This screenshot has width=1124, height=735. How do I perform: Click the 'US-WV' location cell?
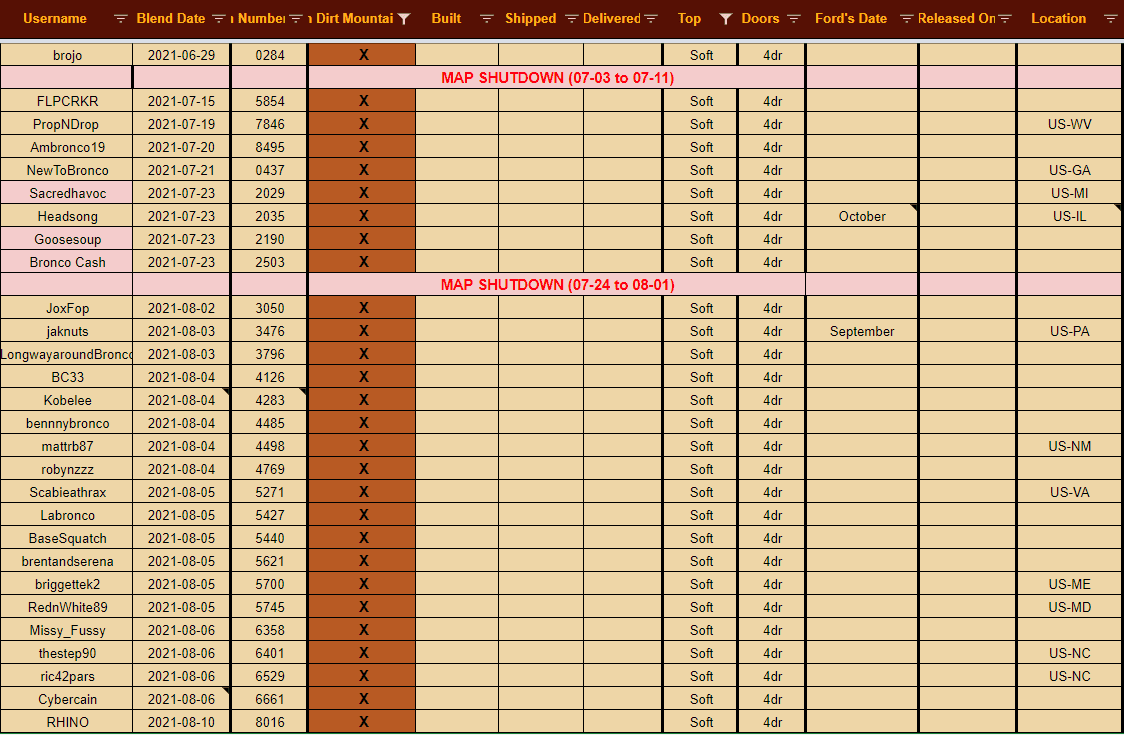point(1070,124)
